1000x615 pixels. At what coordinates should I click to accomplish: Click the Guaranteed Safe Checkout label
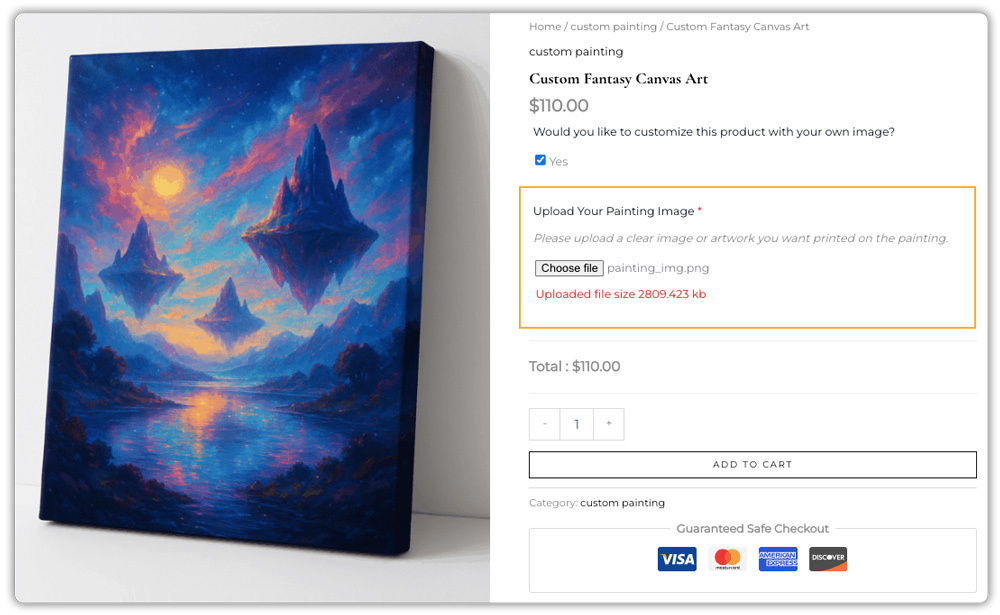753,528
